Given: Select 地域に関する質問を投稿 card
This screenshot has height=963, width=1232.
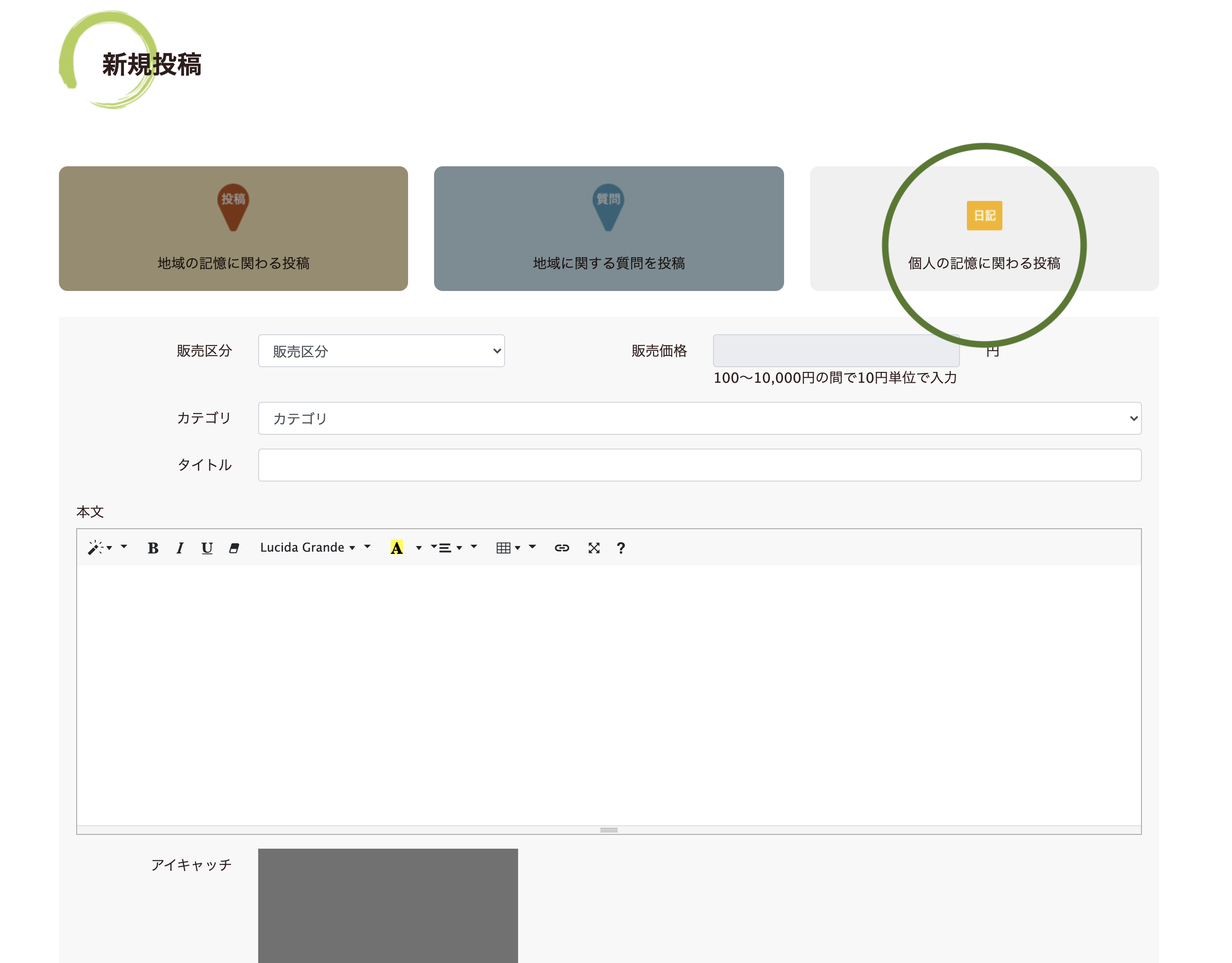Looking at the screenshot, I should pos(609,228).
